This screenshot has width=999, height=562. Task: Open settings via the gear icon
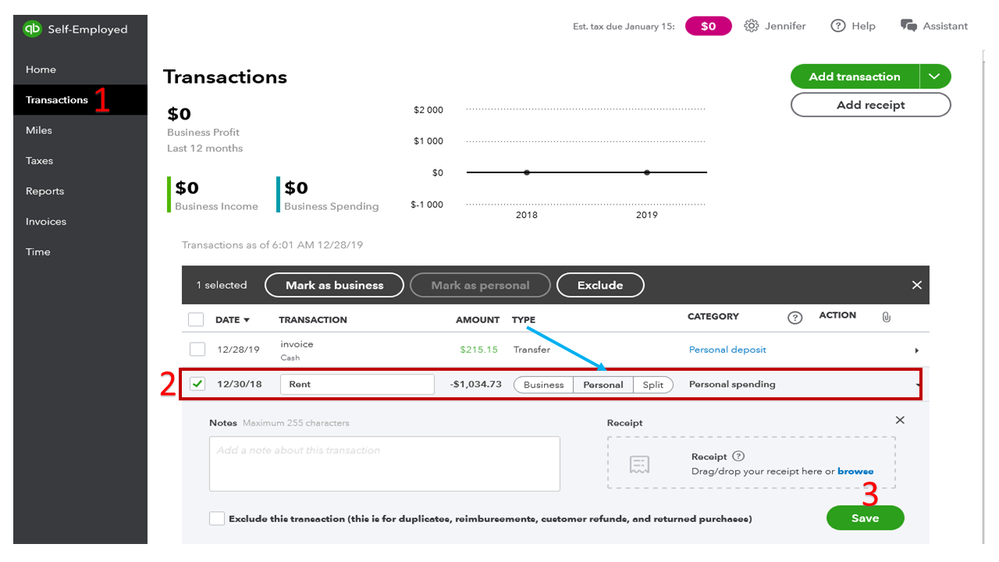[751, 26]
